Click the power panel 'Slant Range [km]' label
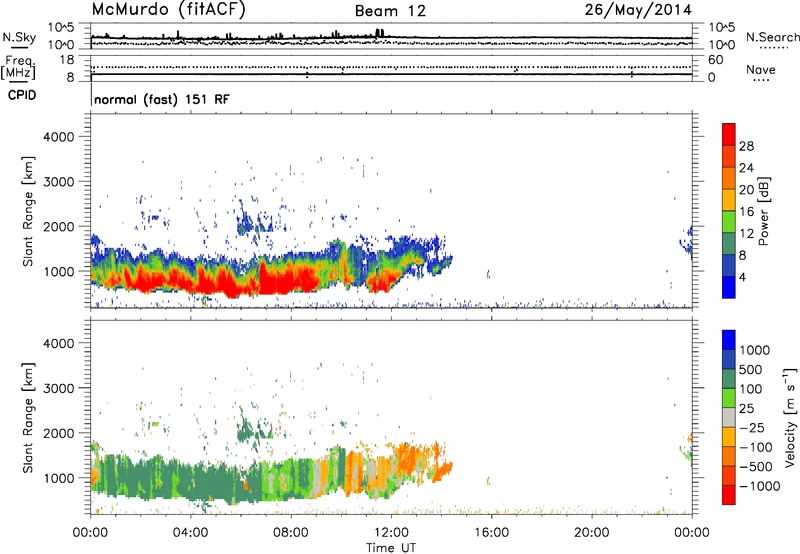The image size is (800, 554). [28, 211]
